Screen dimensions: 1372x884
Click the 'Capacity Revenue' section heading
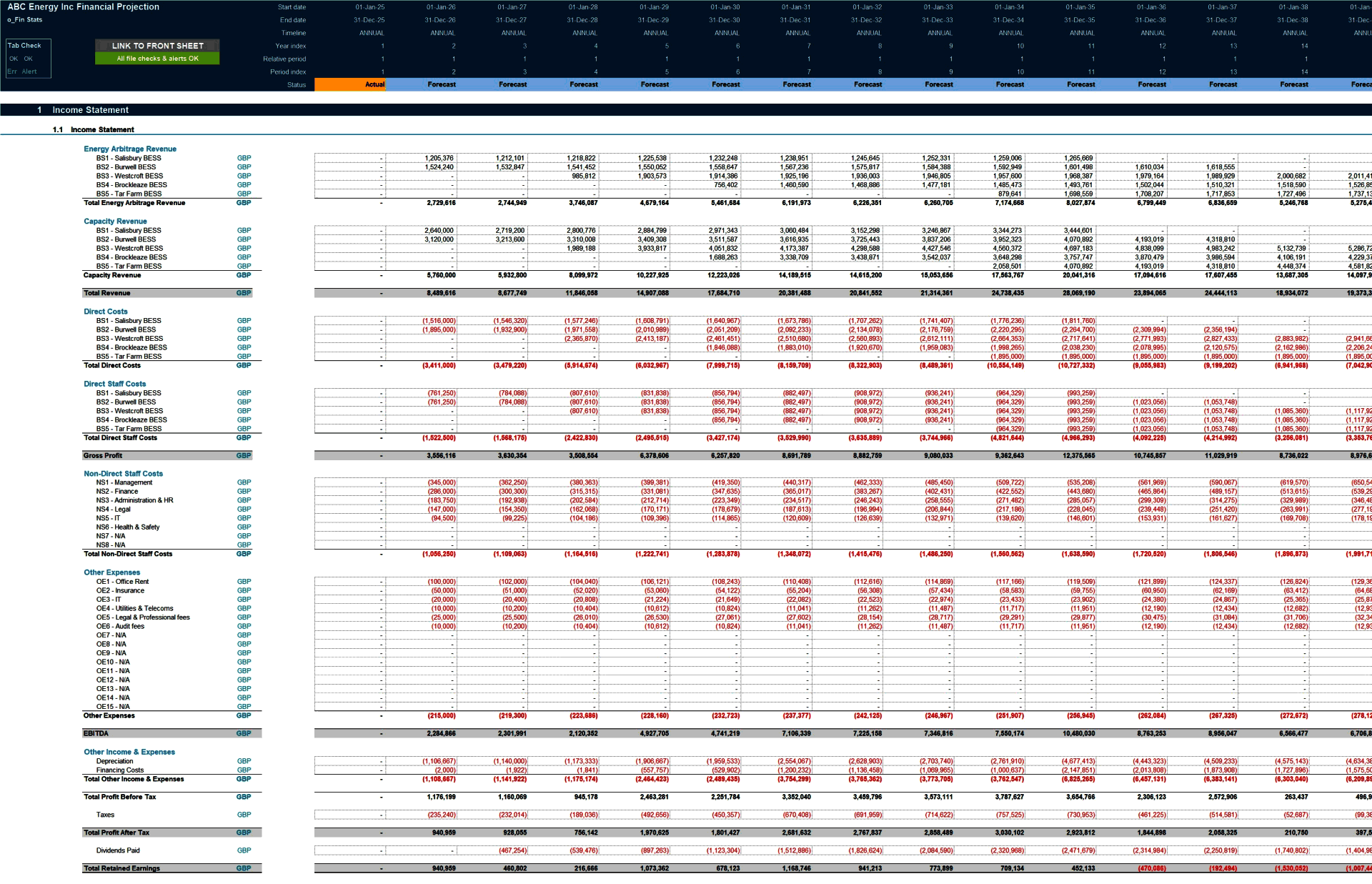coord(114,221)
